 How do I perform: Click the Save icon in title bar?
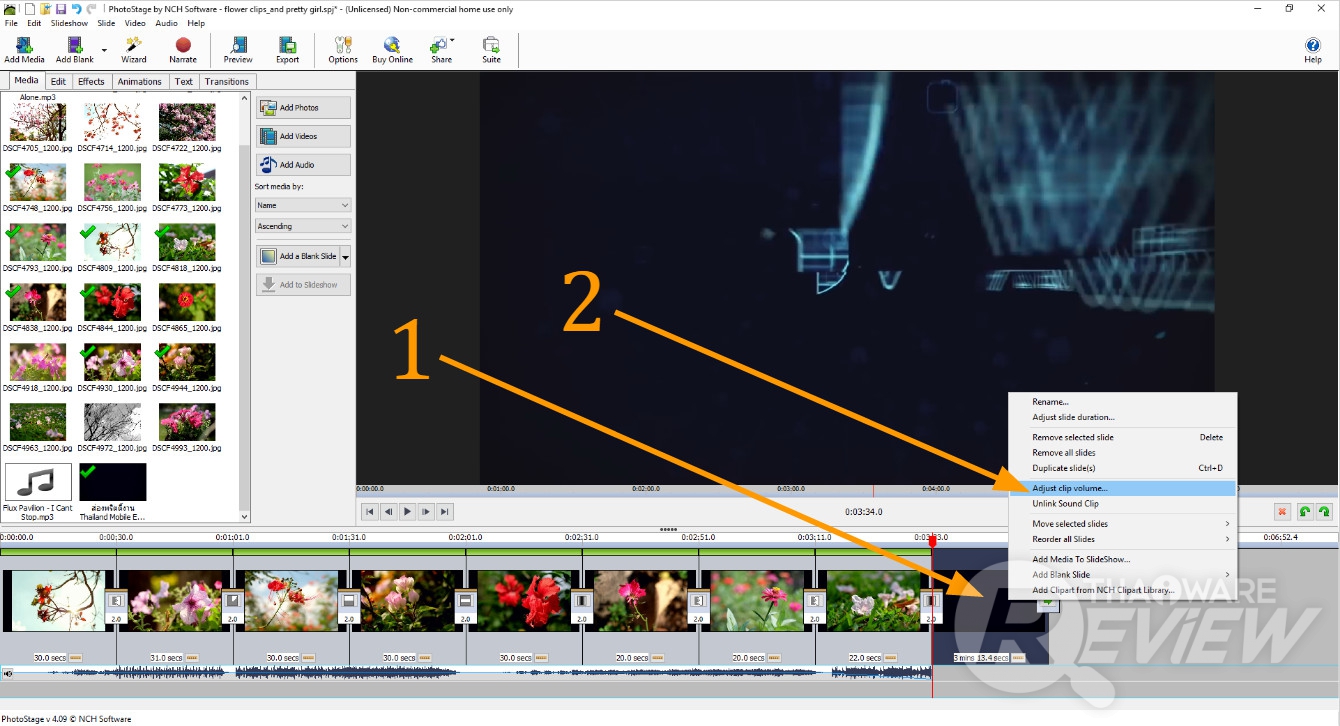(x=60, y=9)
